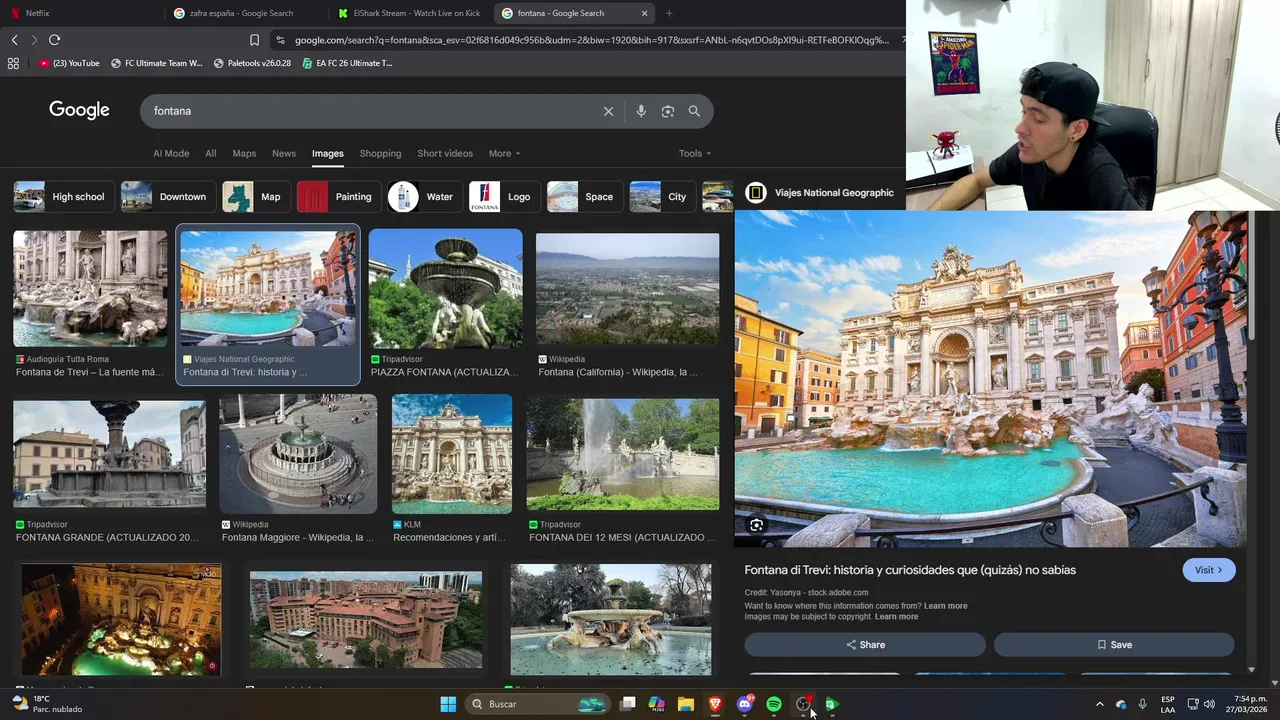Screen dimensions: 1280x720
Task: Open Viajes National Geographic source header
Action: tap(820, 193)
